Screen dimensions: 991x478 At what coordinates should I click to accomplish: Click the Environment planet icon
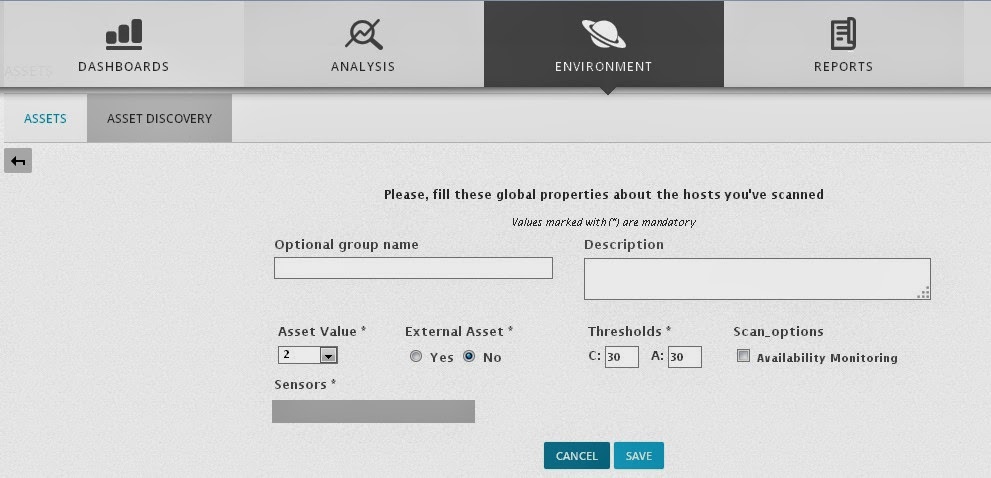[603, 34]
